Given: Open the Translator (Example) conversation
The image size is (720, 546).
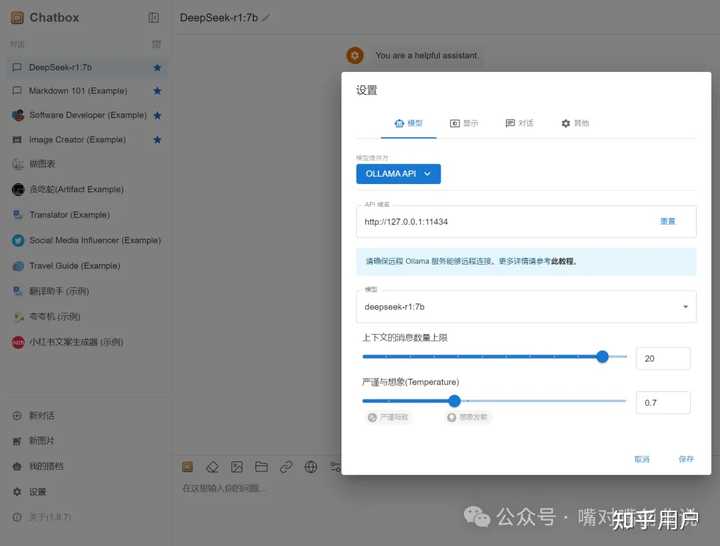Looking at the screenshot, I should tap(86, 214).
